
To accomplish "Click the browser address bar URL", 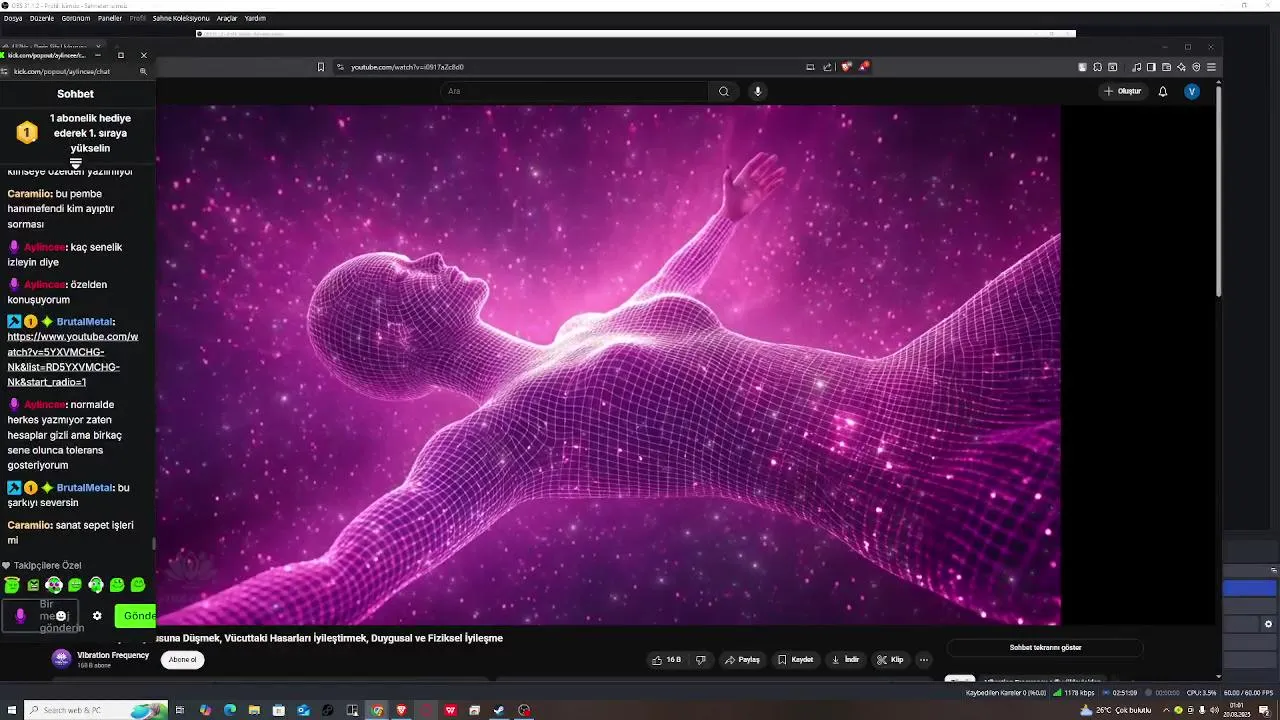I will point(407,67).
